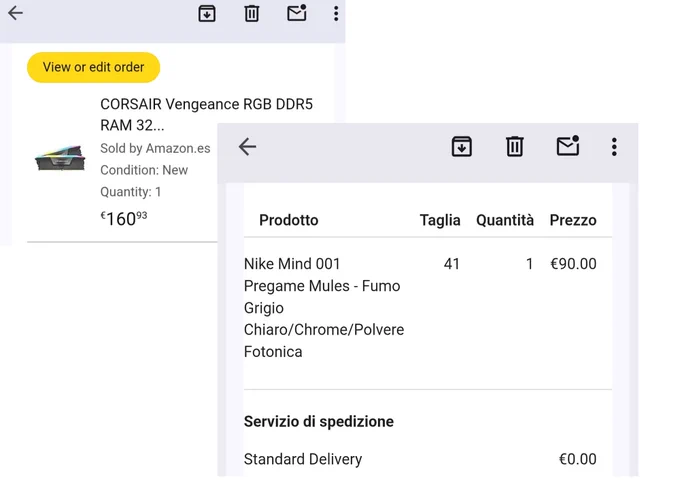Viewport: 680px width, 484px height.
Task: Click the size value 41
Action: point(451,264)
